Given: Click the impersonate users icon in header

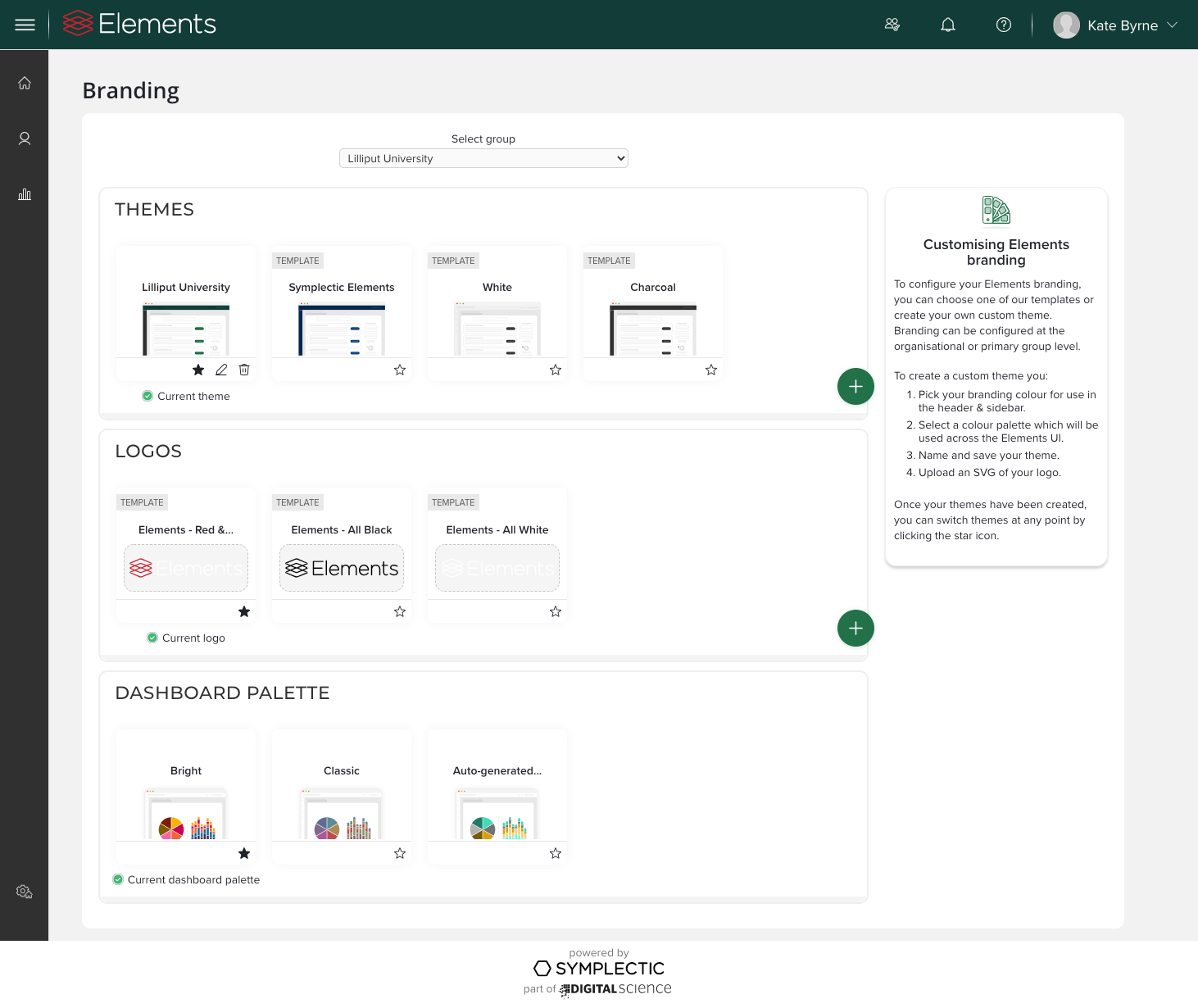Looking at the screenshot, I should point(892,25).
